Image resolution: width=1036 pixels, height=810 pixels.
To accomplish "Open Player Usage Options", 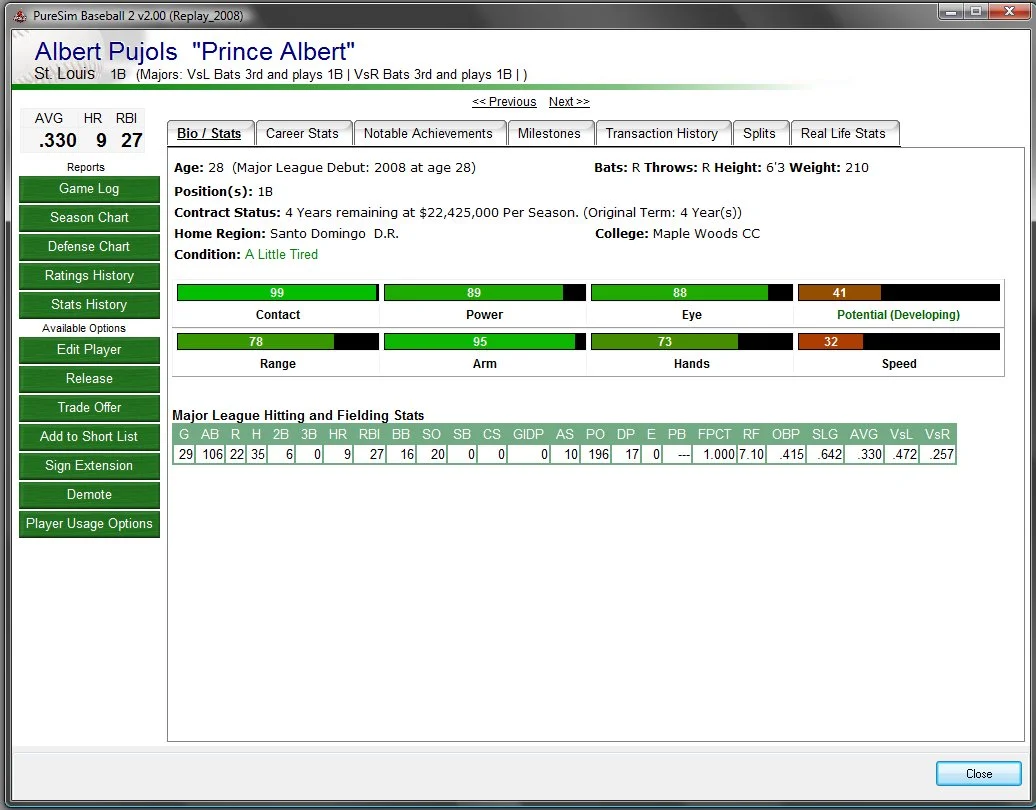I will tap(89, 524).
